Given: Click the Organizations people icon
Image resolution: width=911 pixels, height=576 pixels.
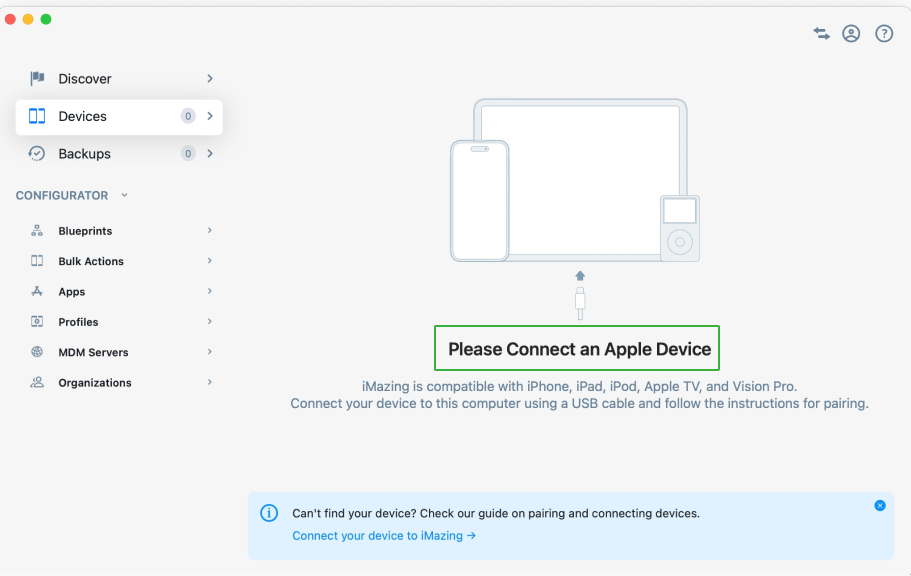Looking at the screenshot, I should (37, 383).
